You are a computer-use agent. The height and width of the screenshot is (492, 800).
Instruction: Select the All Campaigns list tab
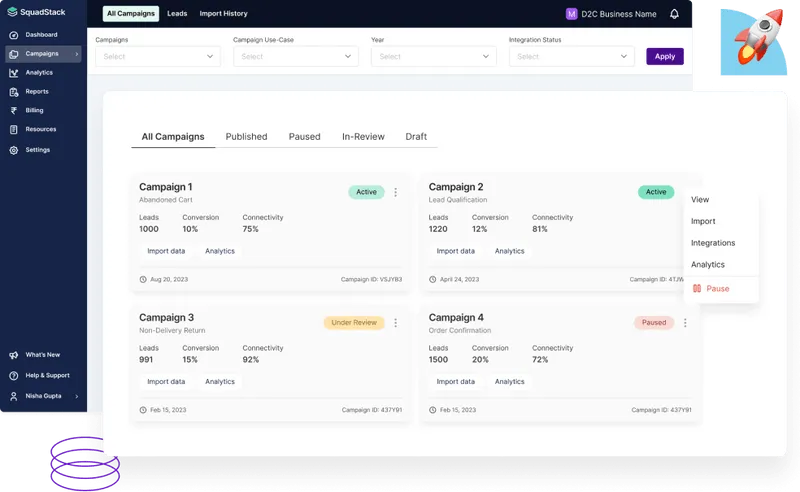coord(173,137)
